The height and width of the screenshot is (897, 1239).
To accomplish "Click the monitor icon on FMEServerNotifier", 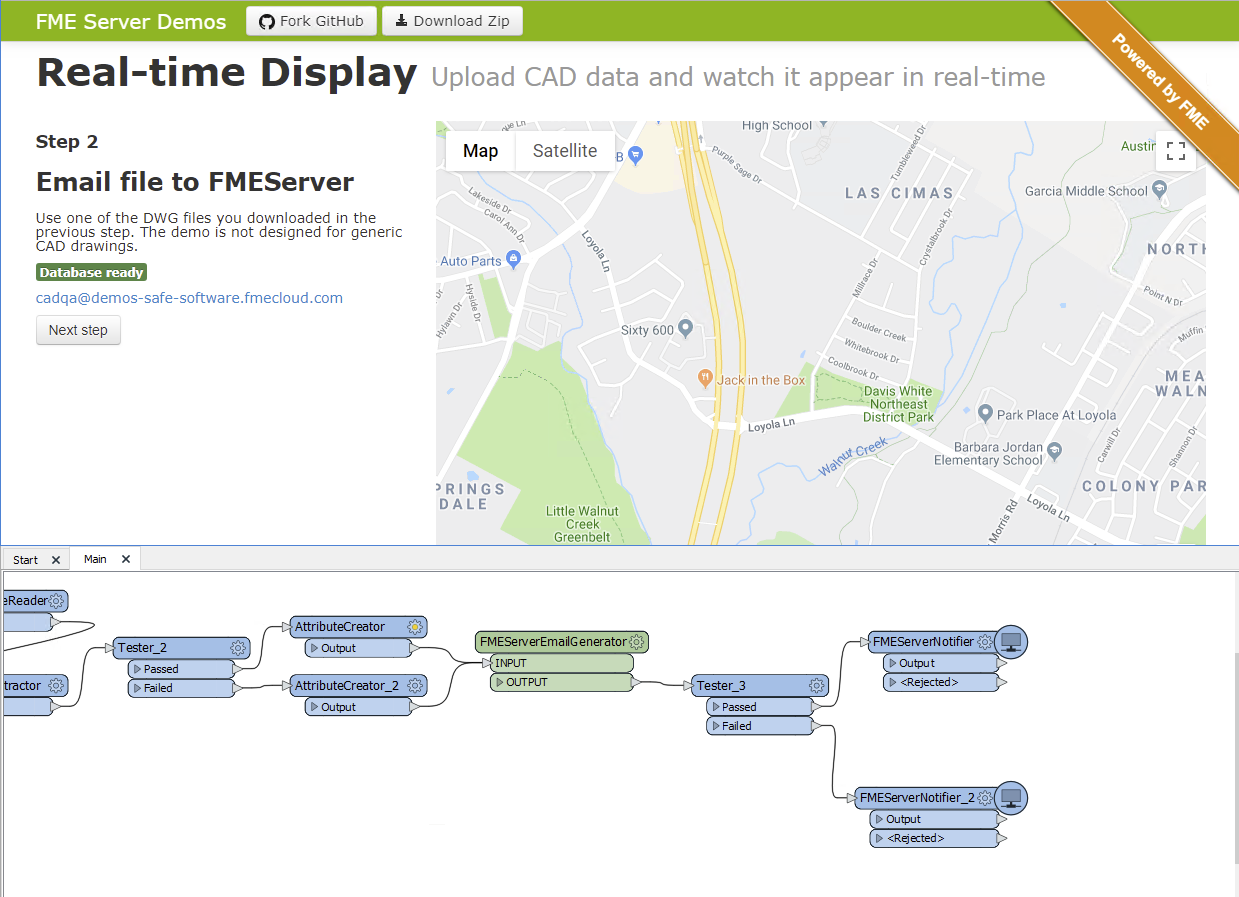I will [x=1011, y=641].
